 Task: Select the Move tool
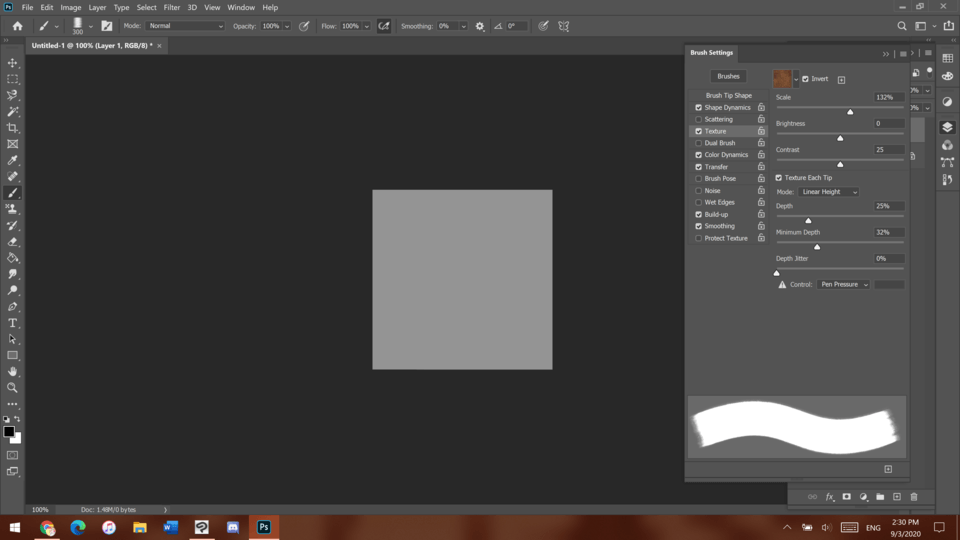coord(12,63)
